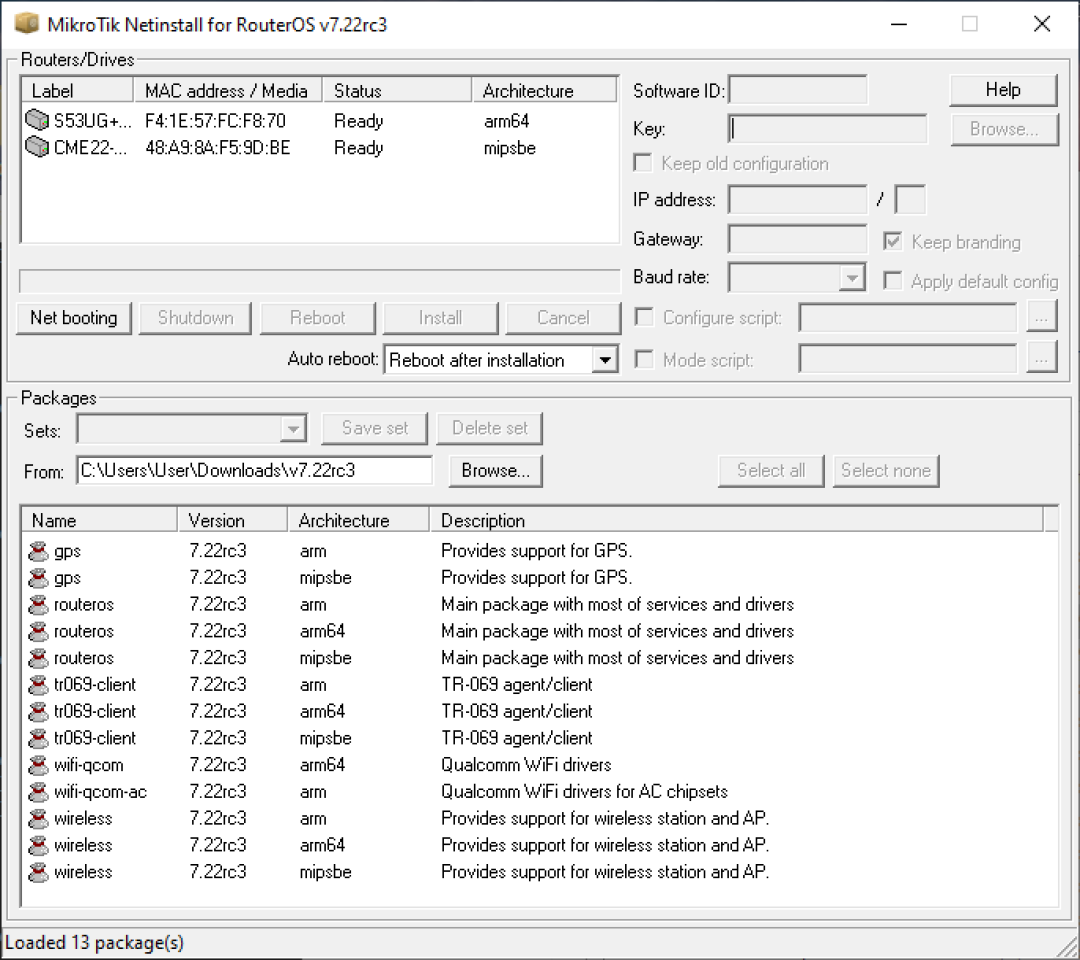1080x960 pixels.
Task: Click the Netinstall title bar app icon
Action: pyautogui.click(x=27, y=23)
